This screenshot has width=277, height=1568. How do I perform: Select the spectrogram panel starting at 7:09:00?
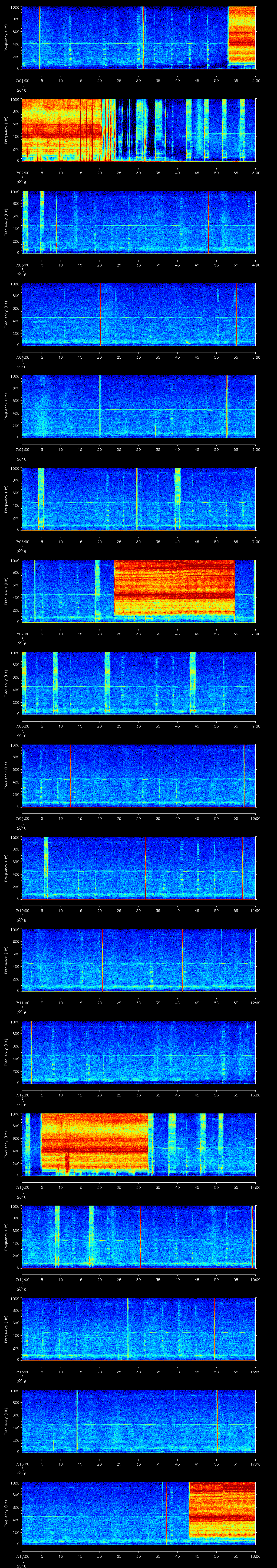point(139,776)
